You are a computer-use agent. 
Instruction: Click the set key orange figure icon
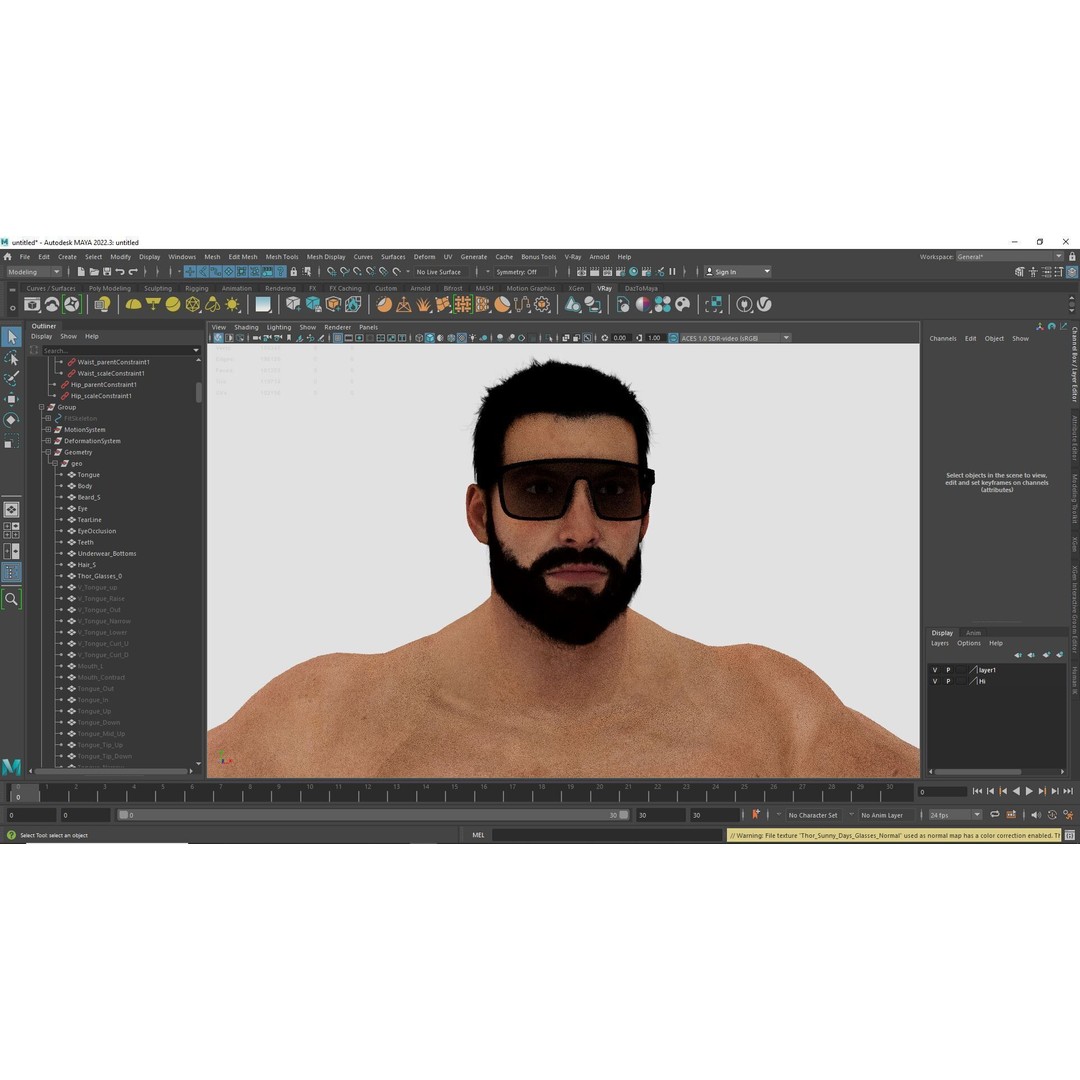click(x=756, y=815)
